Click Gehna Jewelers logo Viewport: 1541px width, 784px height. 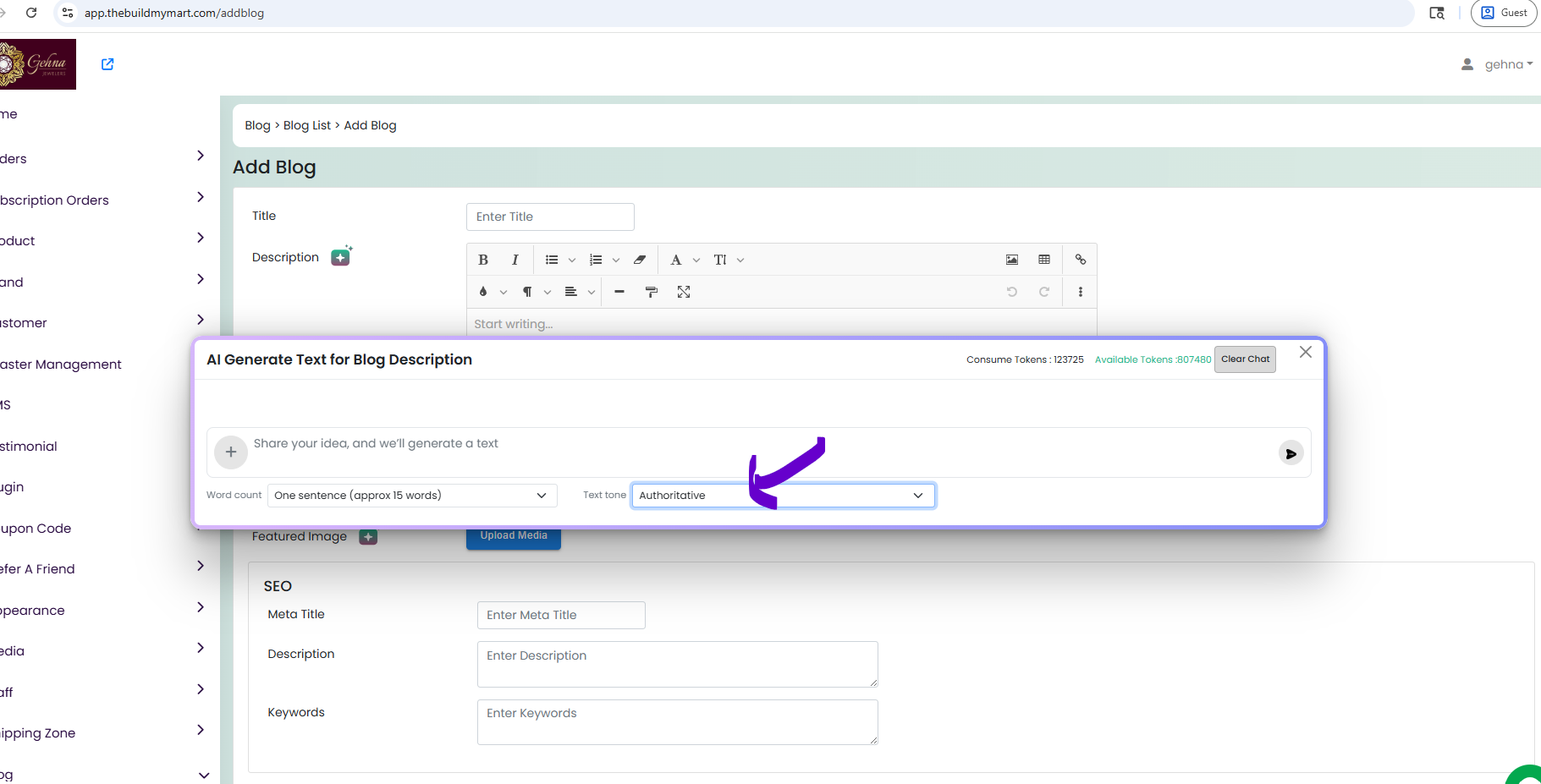[38, 64]
